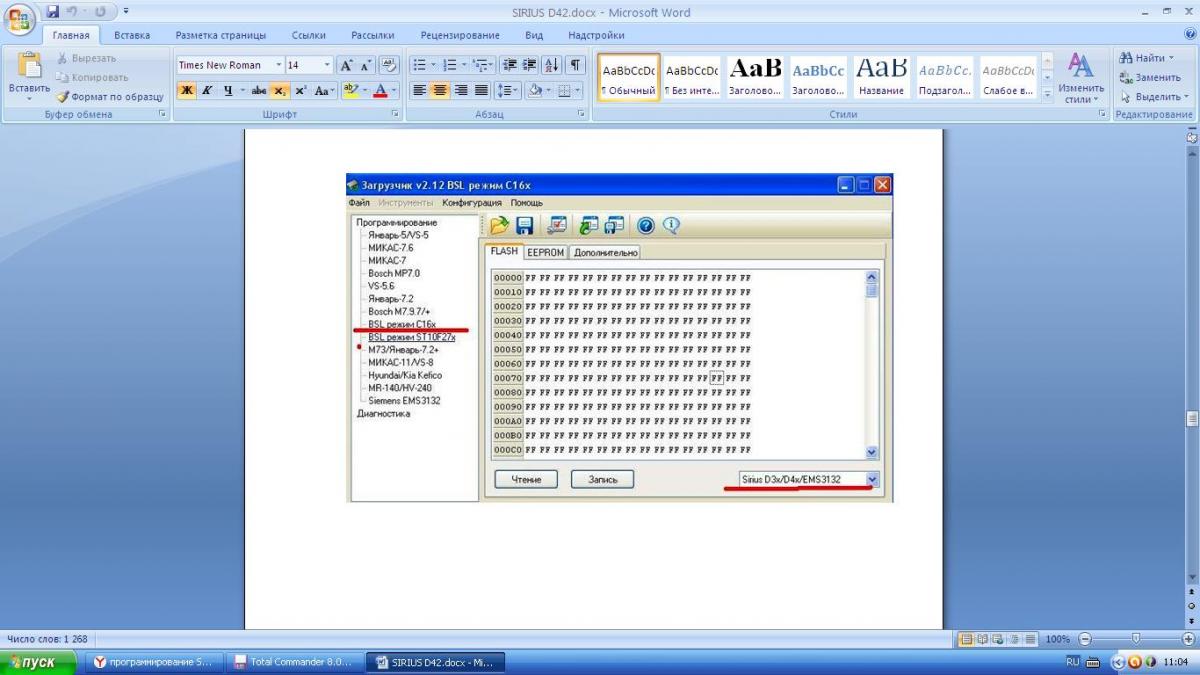The image size is (1200, 675).
Task: Decrease font size with shrink font icon
Action: coord(366,65)
